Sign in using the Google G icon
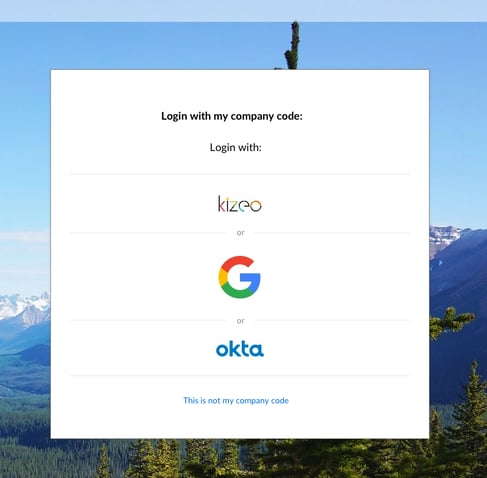The image size is (487, 478). [x=239, y=277]
